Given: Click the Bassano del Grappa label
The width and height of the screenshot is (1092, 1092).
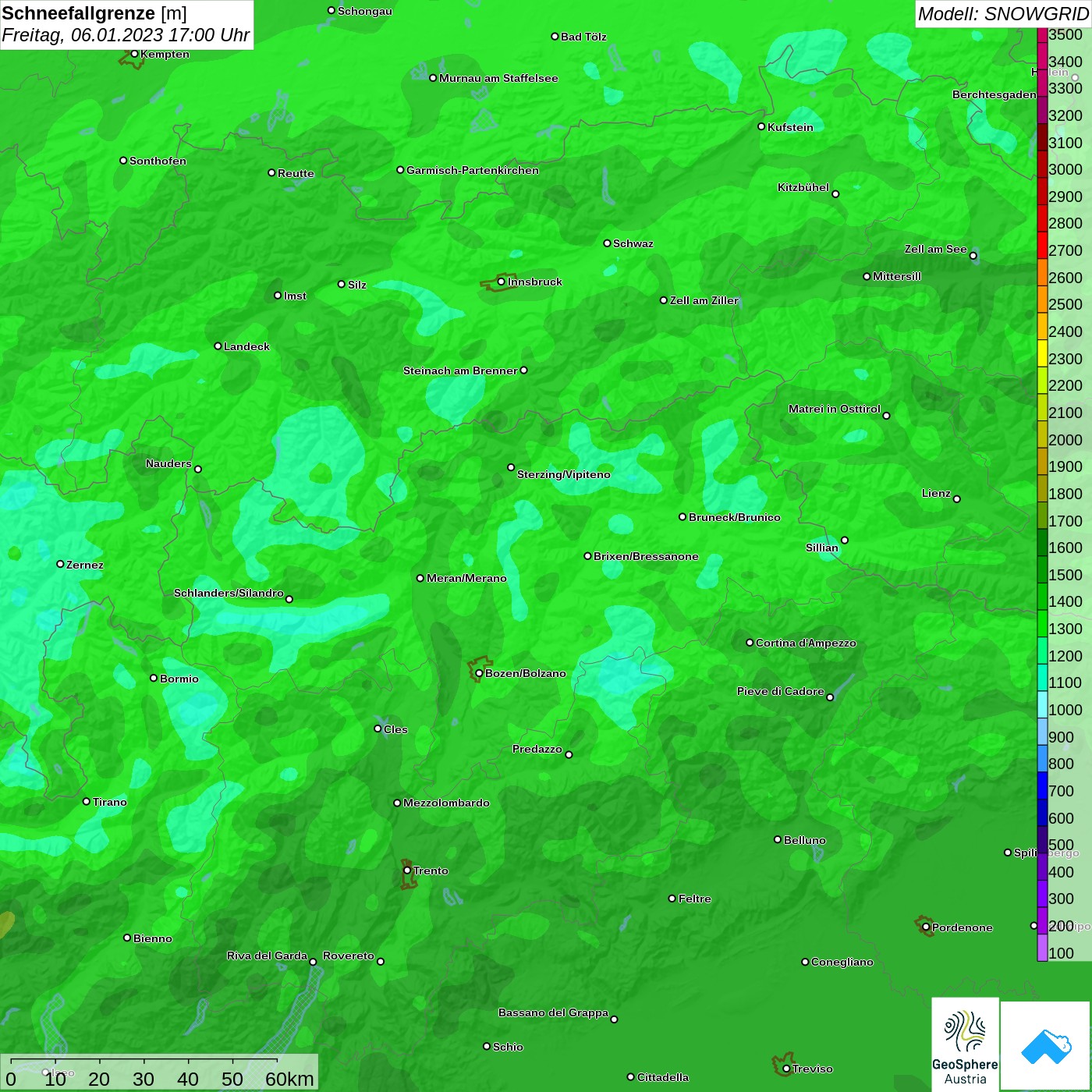Looking at the screenshot, I should tap(554, 1012).
